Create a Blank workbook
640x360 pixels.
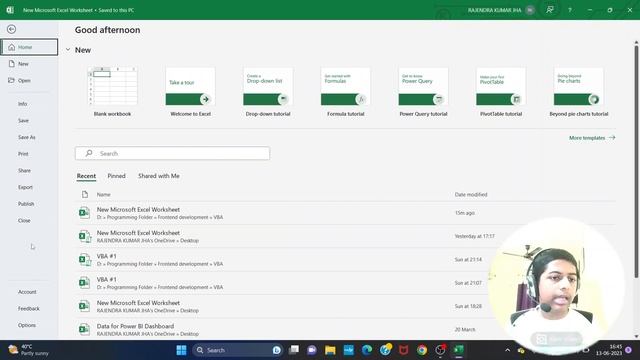[x=112, y=91]
